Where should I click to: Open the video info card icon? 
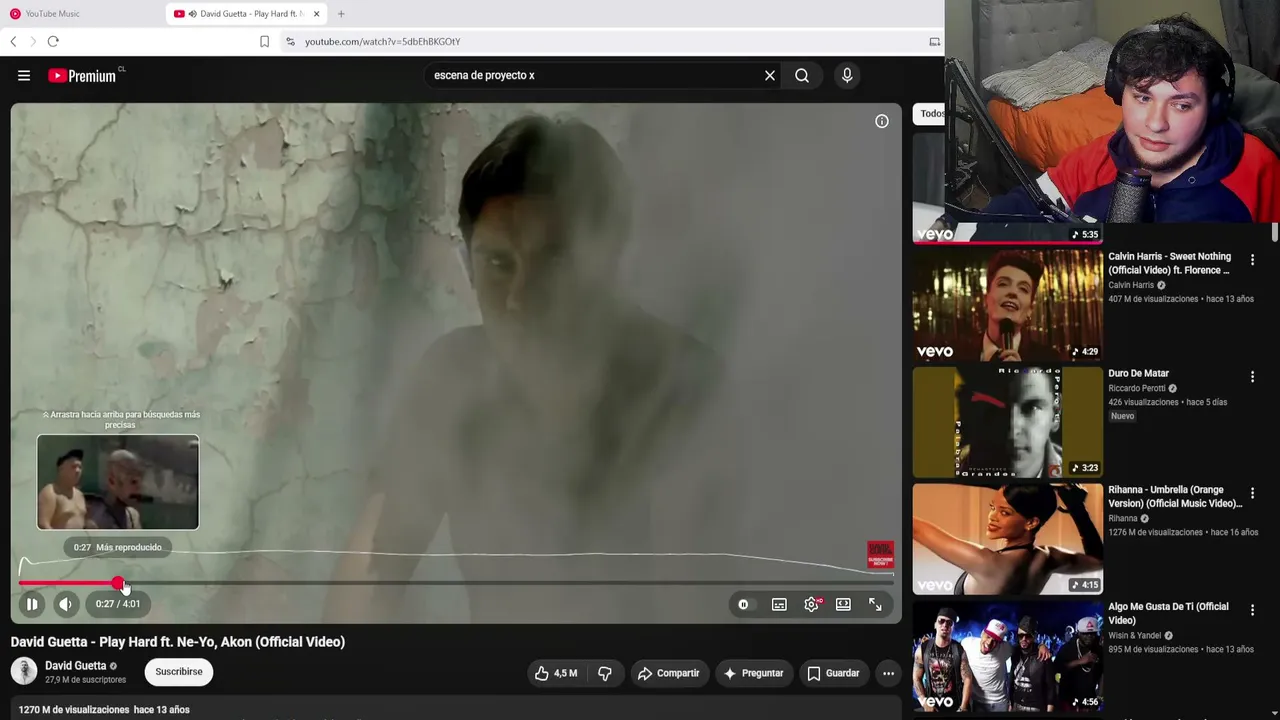click(882, 121)
